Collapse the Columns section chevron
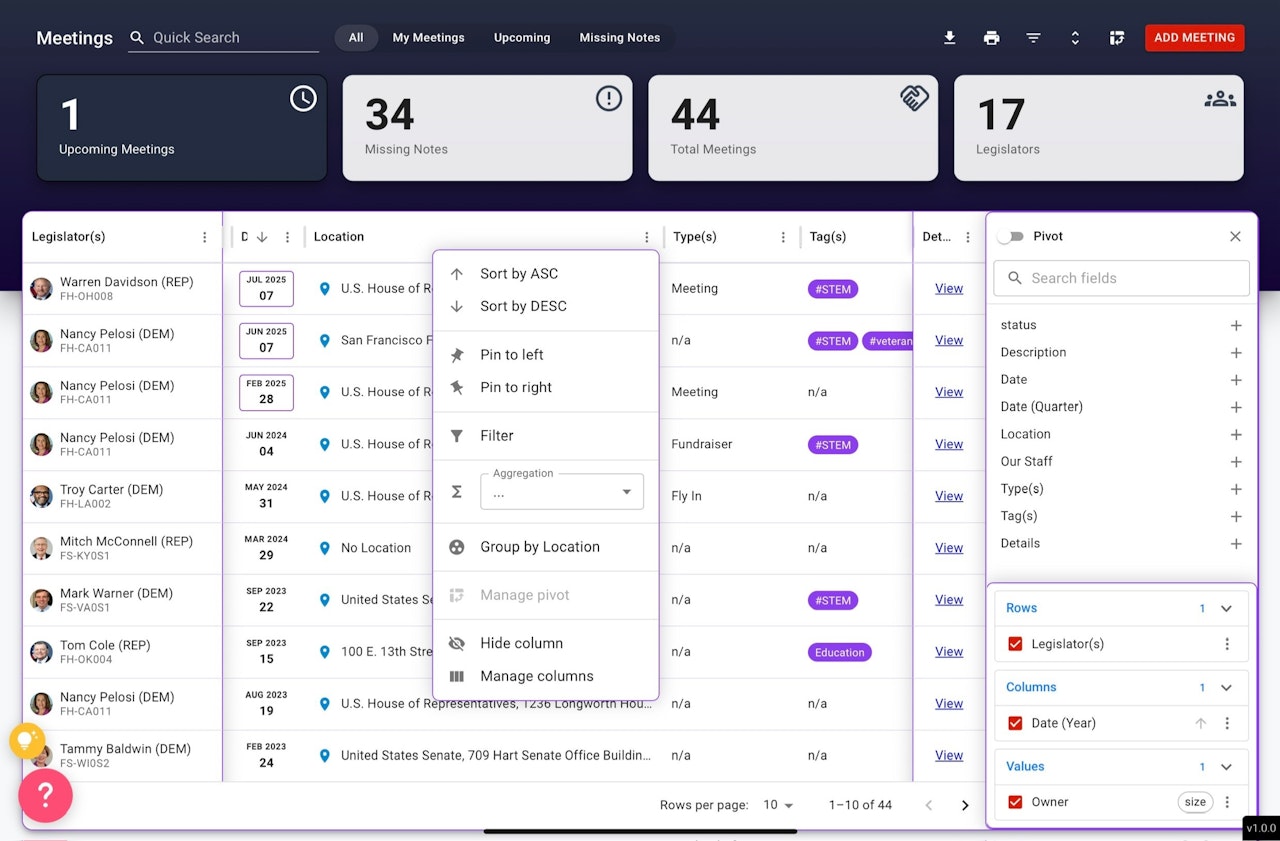 (1227, 687)
